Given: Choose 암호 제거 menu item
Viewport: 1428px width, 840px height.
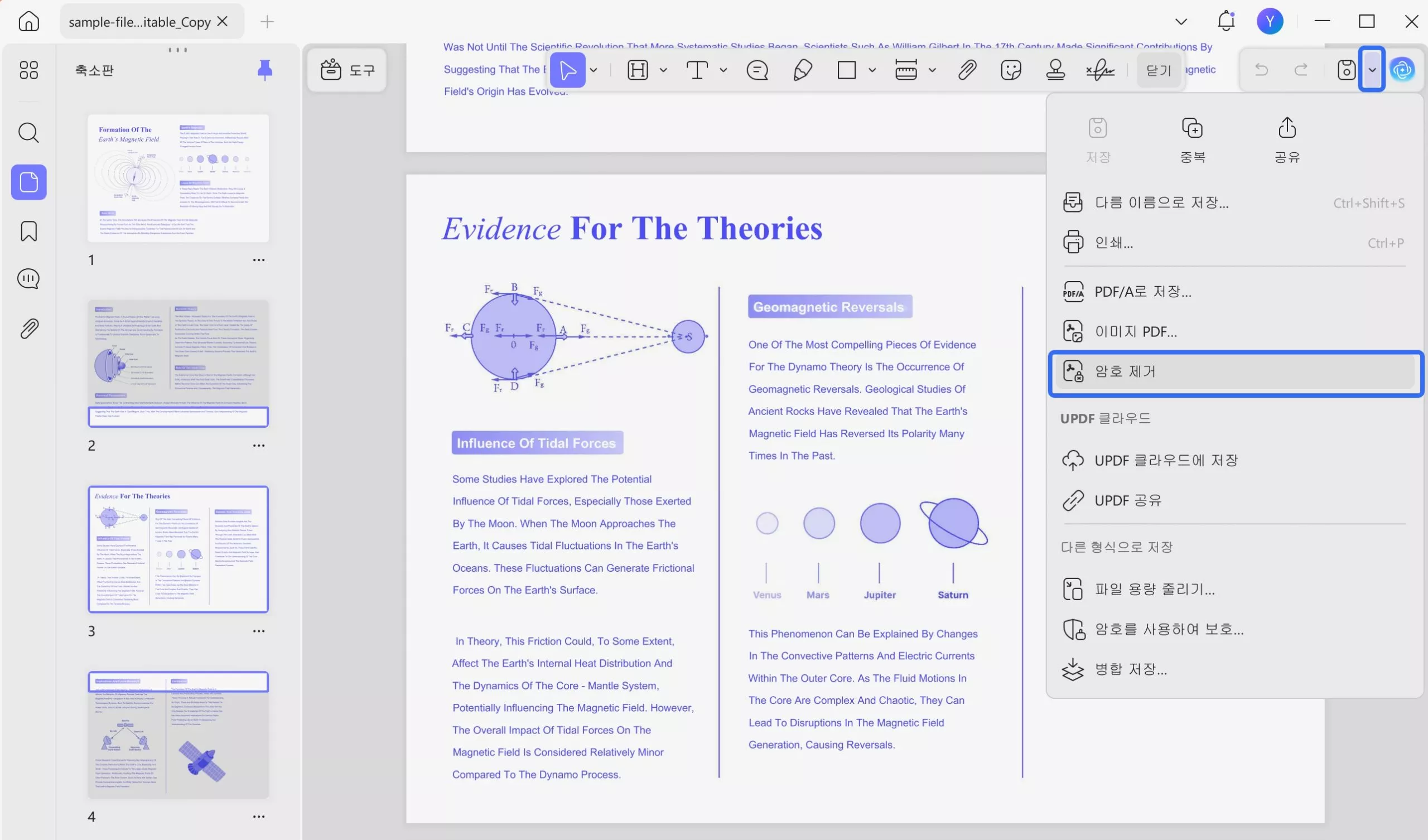Looking at the screenshot, I should [x=1234, y=372].
